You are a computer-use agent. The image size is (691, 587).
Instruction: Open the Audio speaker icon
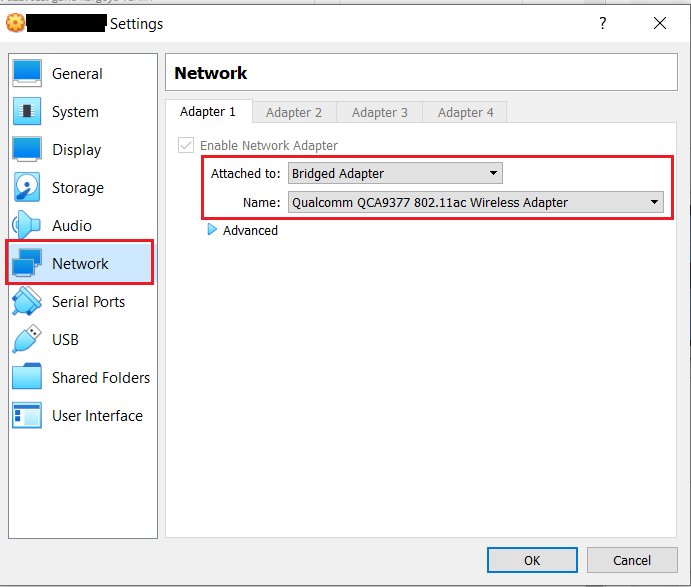27,226
